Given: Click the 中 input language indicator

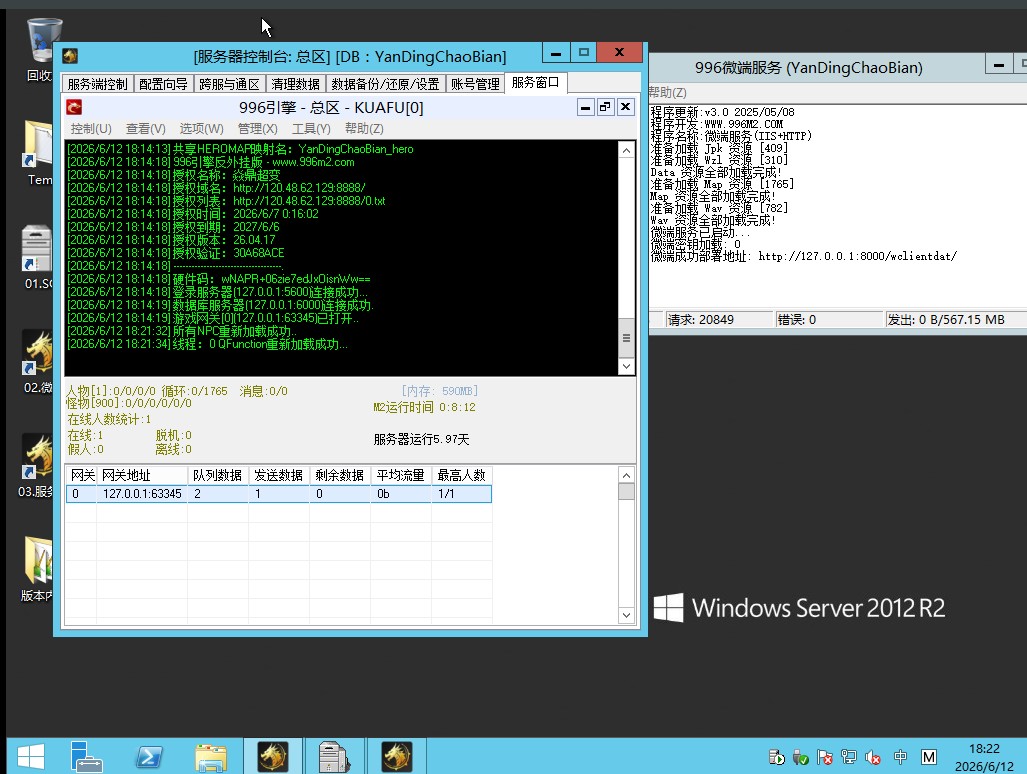Looking at the screenshot, I should 901,758.
